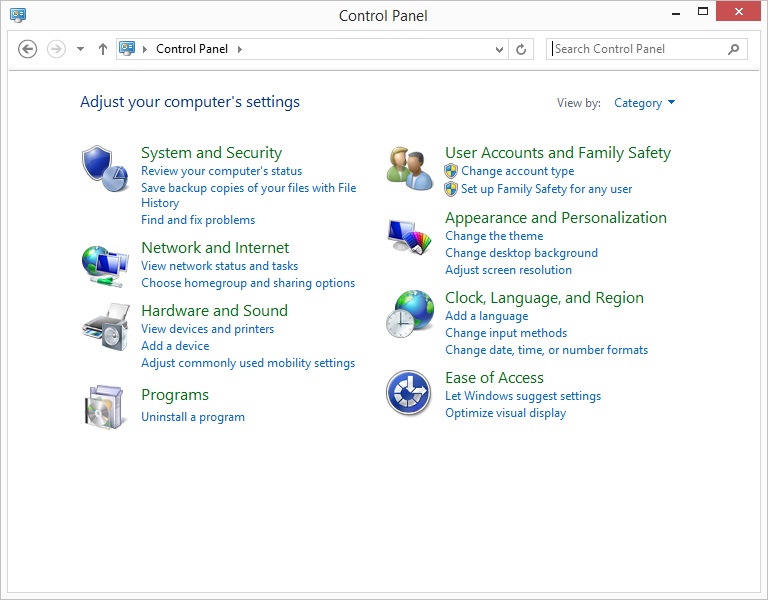The width and height of the screenshot is (768, 600).
Task: Open the Ease of Access icon
Action: 408,393
